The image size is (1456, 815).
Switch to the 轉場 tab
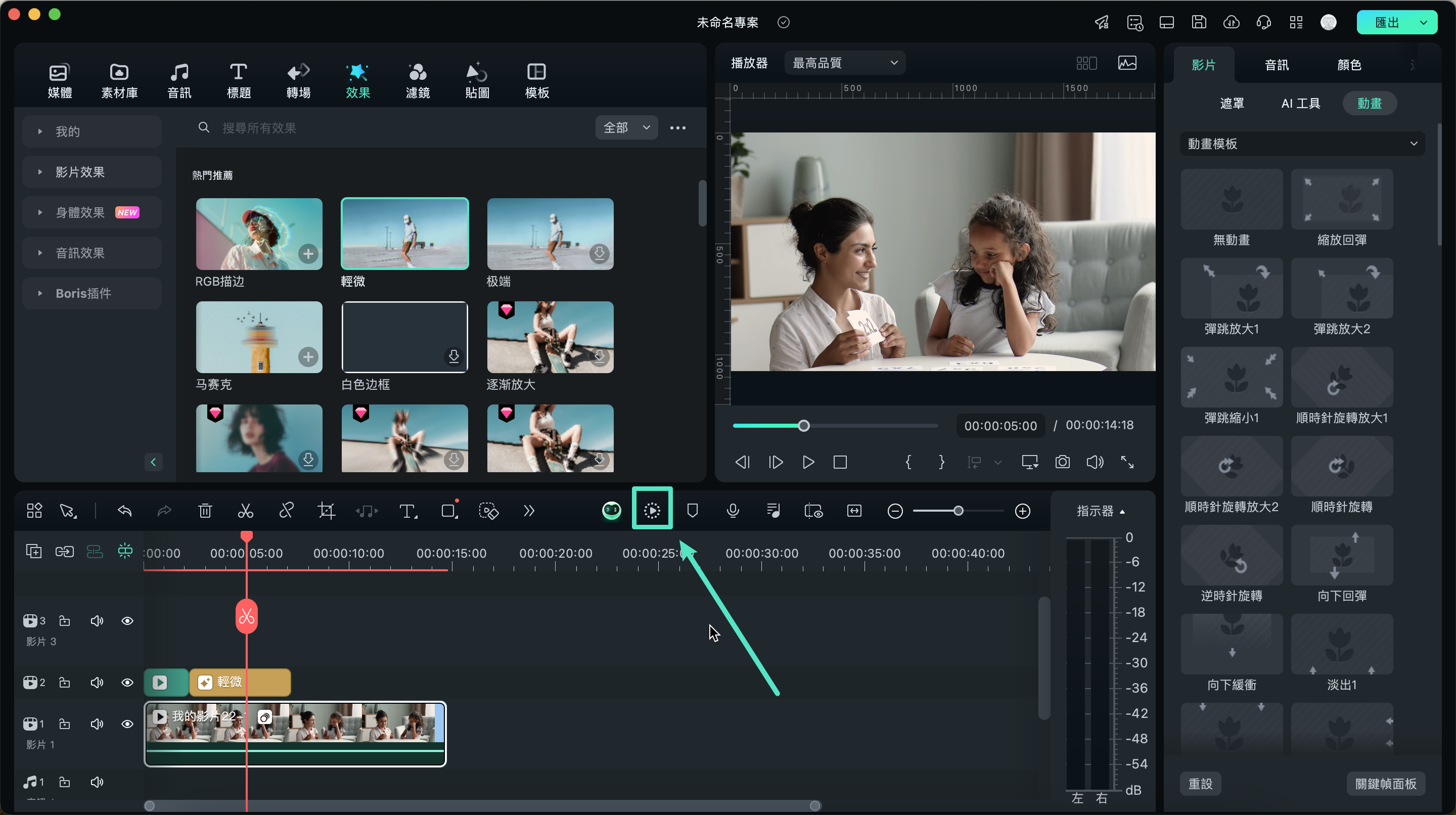298,81
